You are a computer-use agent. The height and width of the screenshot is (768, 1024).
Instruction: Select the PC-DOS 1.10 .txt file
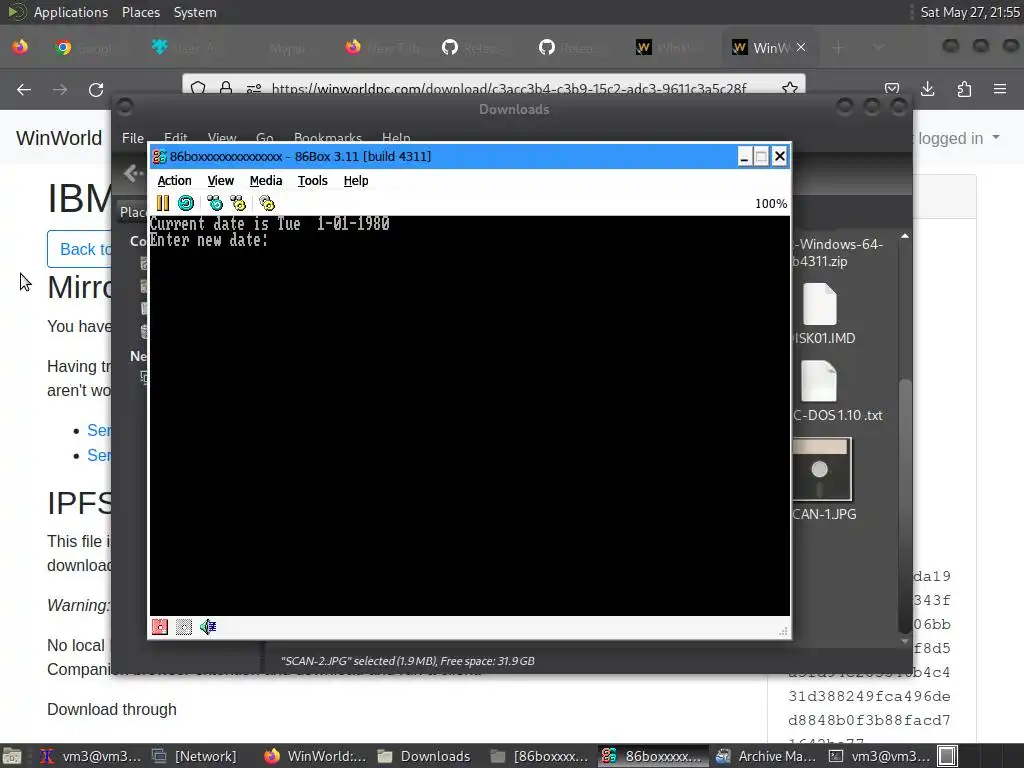click(x=837, y=391)
